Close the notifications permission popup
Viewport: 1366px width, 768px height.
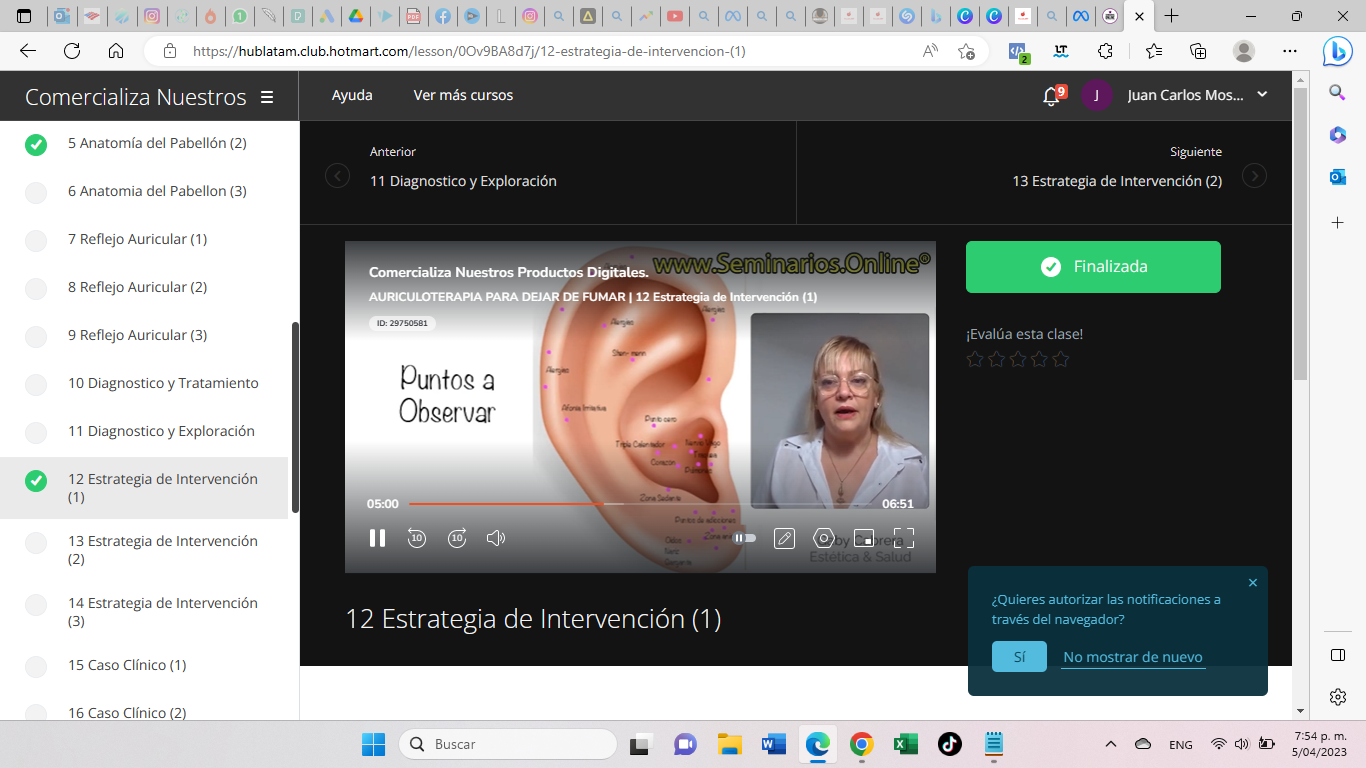pyautogui.click(x=1253, y=582)
